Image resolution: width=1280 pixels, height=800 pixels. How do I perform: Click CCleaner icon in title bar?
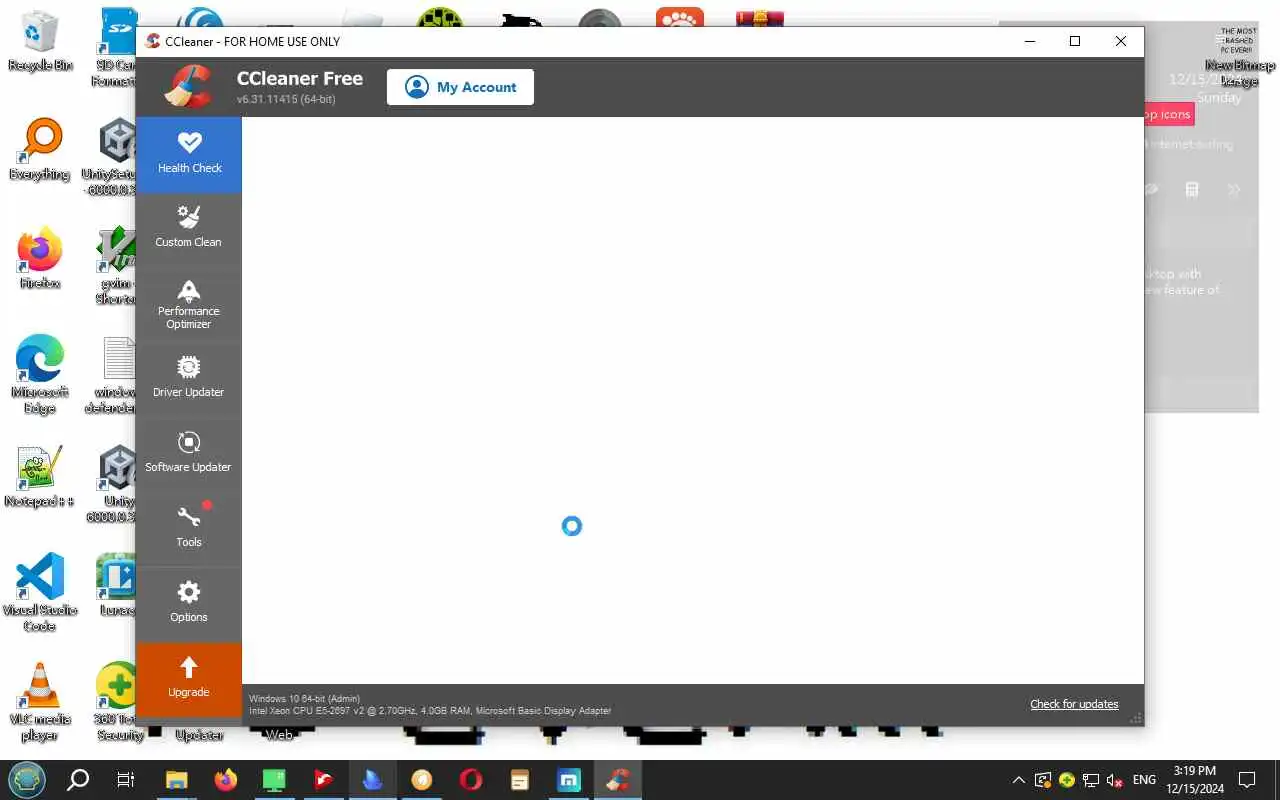click(153, 41)
